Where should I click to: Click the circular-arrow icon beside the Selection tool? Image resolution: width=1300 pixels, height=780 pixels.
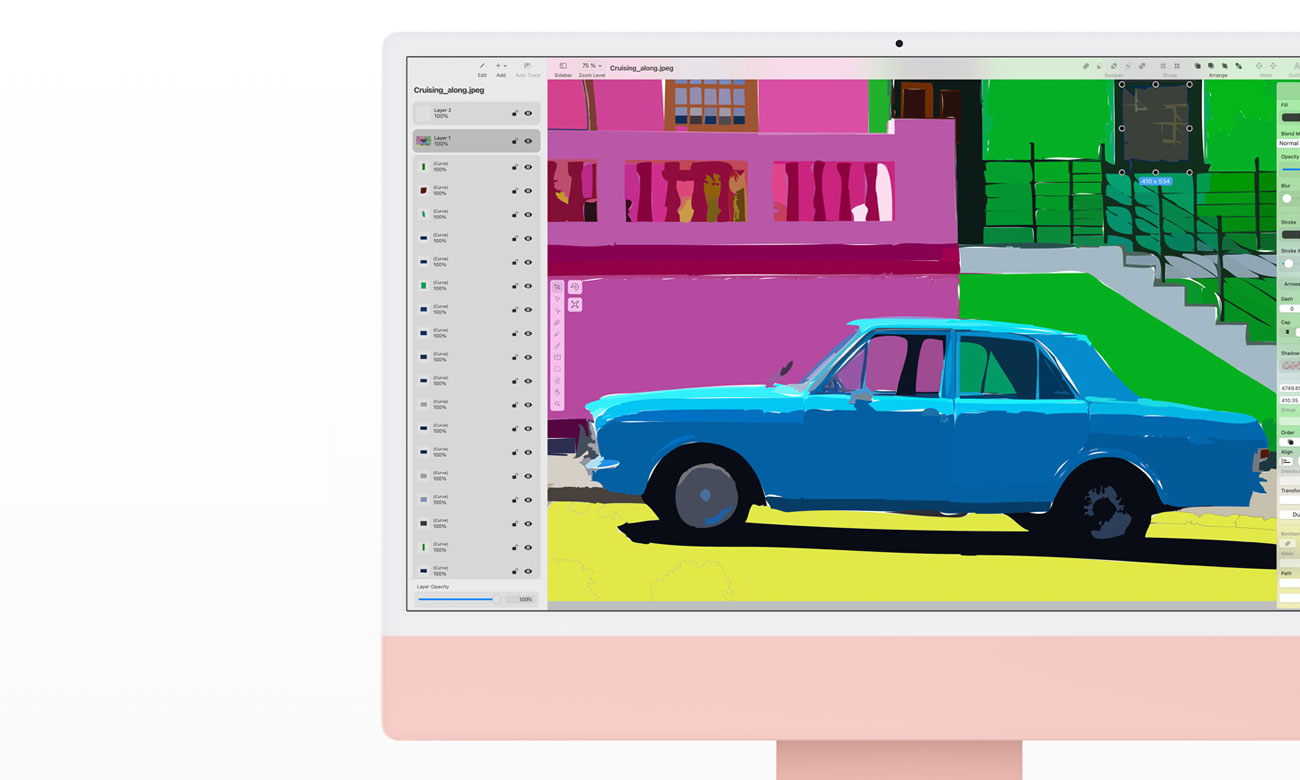coord(575,287)
